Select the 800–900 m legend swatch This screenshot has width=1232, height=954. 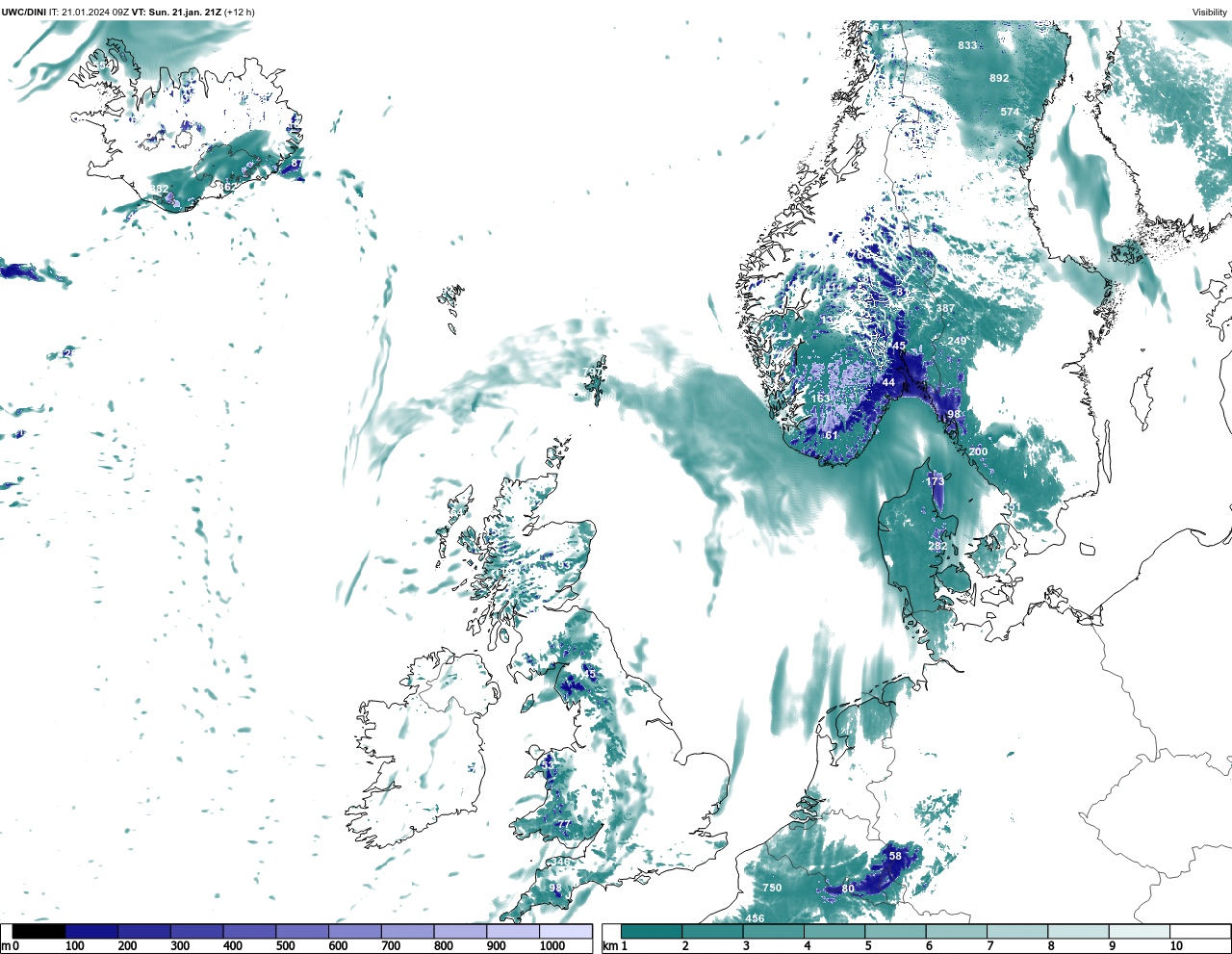coord(460,932)
